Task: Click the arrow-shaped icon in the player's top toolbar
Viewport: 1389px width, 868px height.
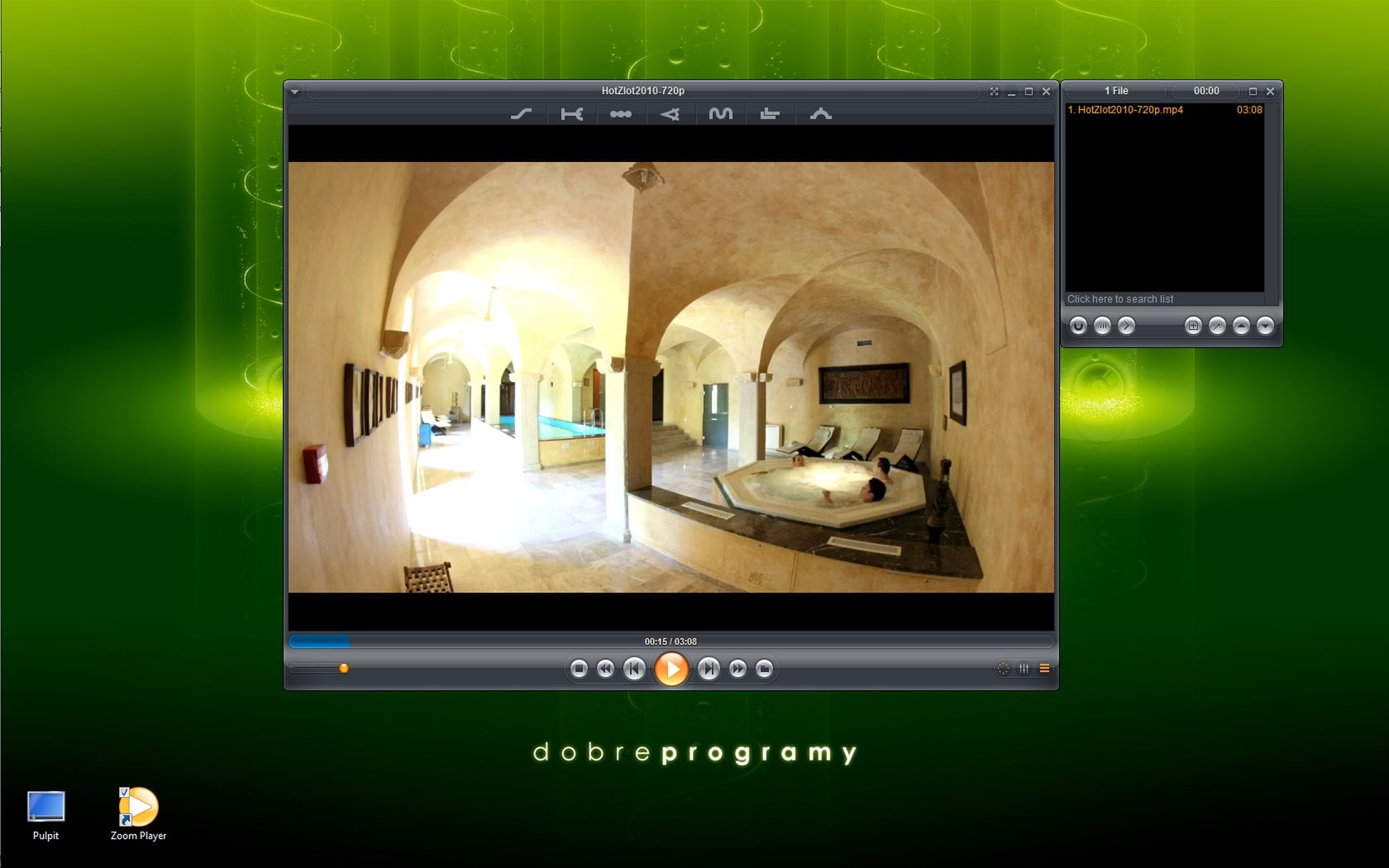Action: click(671, 114)
